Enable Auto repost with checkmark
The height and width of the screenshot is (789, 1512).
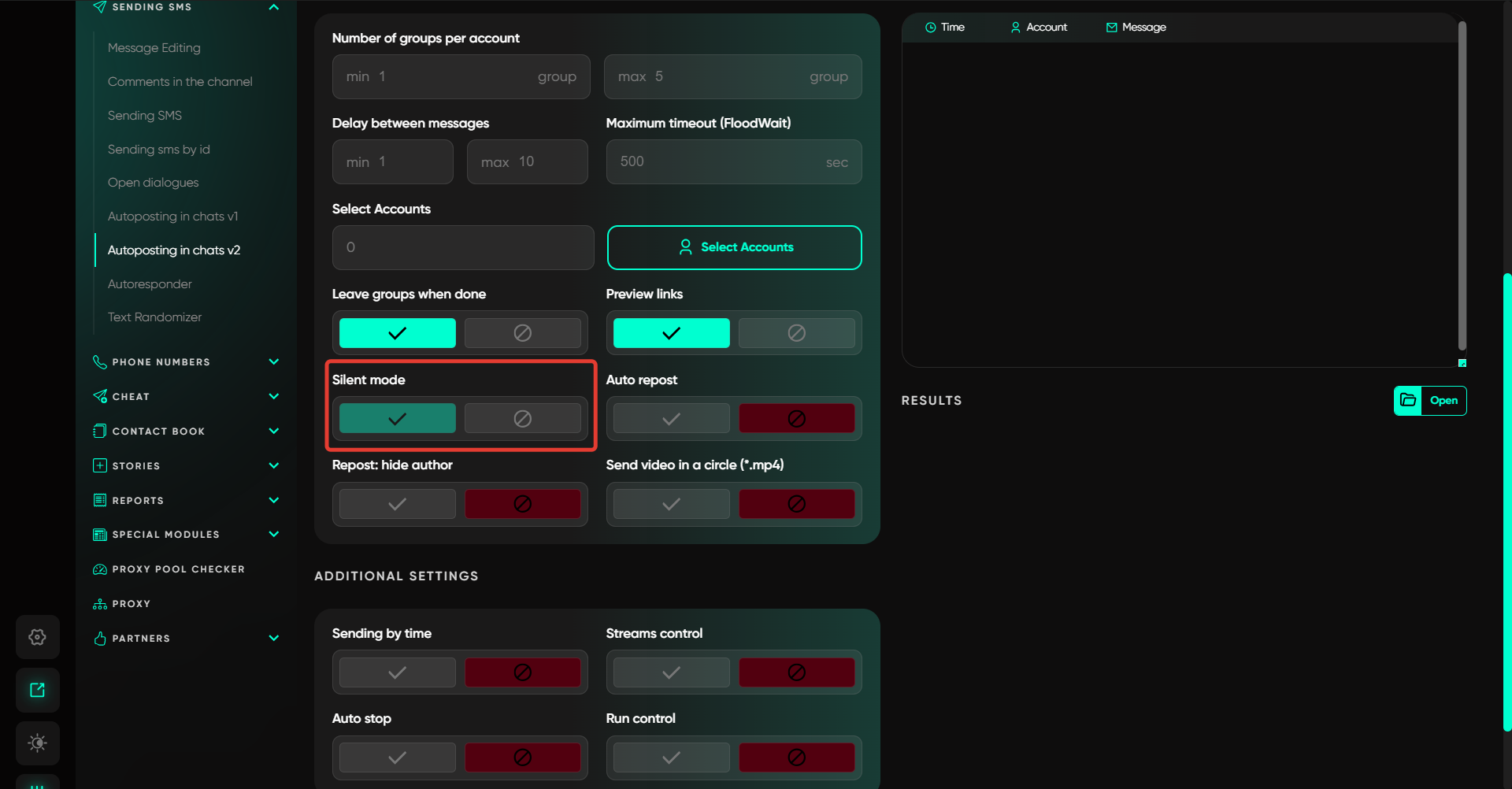click(x=671, y=418)
